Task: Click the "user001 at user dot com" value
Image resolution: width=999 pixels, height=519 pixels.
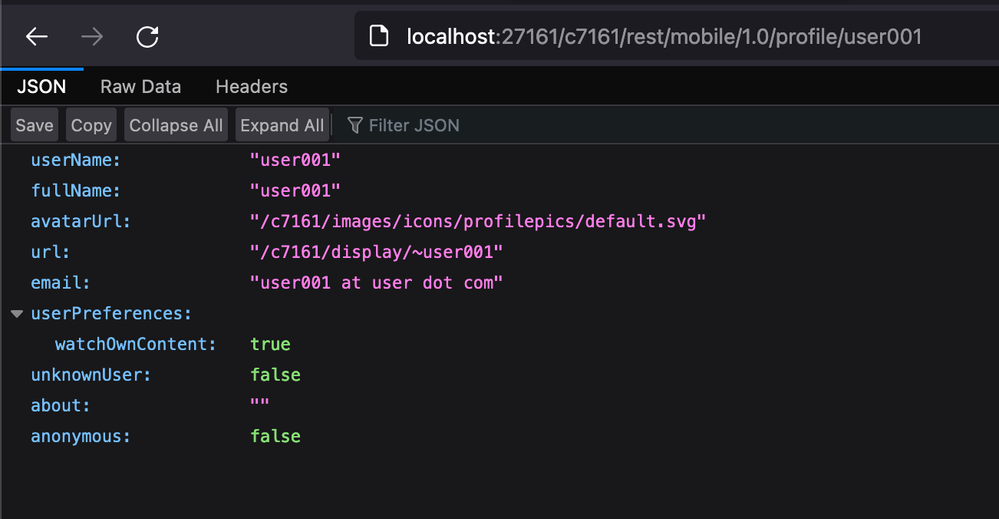Action: [376, 282]
